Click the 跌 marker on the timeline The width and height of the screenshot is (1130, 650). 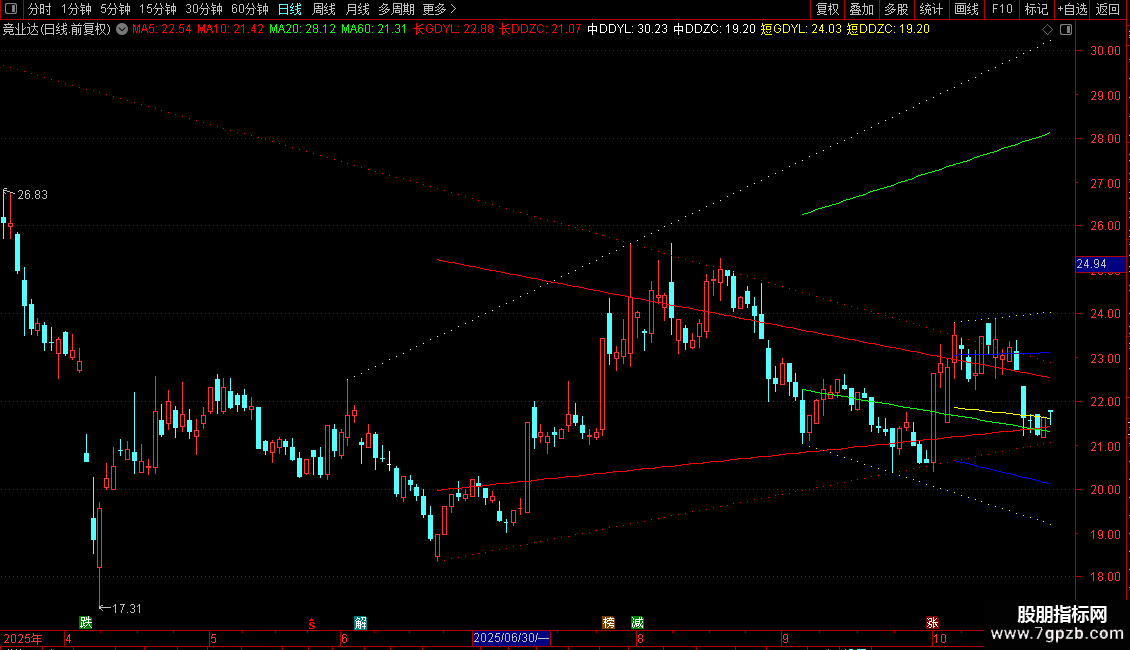pos(86,623)
